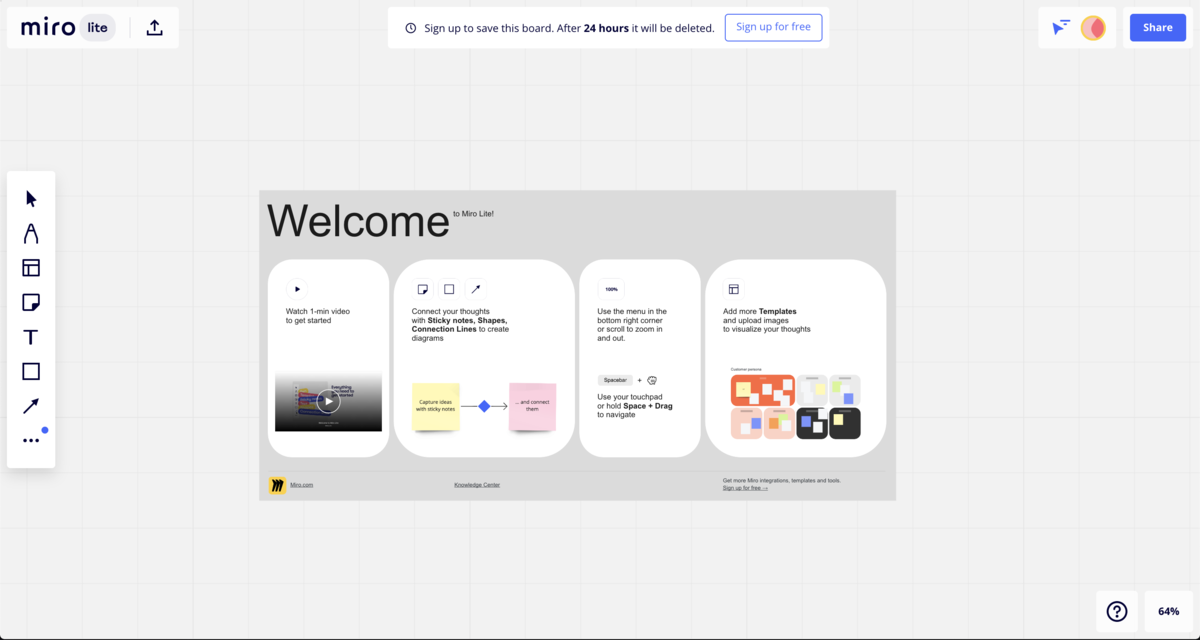Viewport: 1200px width, 640px height.
Task: Click the yellow Miro logo in footer
Action: pyautogui.click(x=277, y=485)
